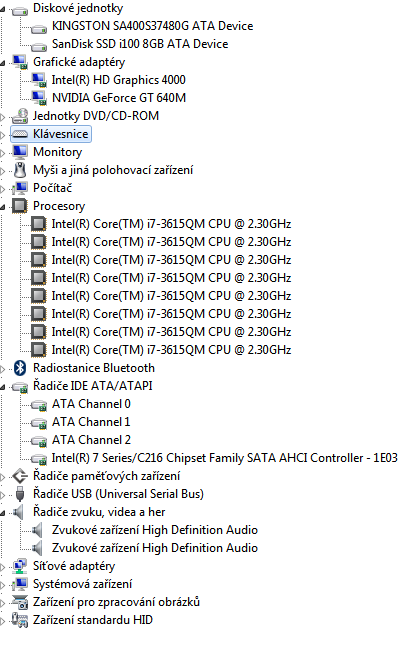Click the Řadiče IDE ATA/ATAPI icon
Screen dimensions: 409x647
tap(19, 387)
